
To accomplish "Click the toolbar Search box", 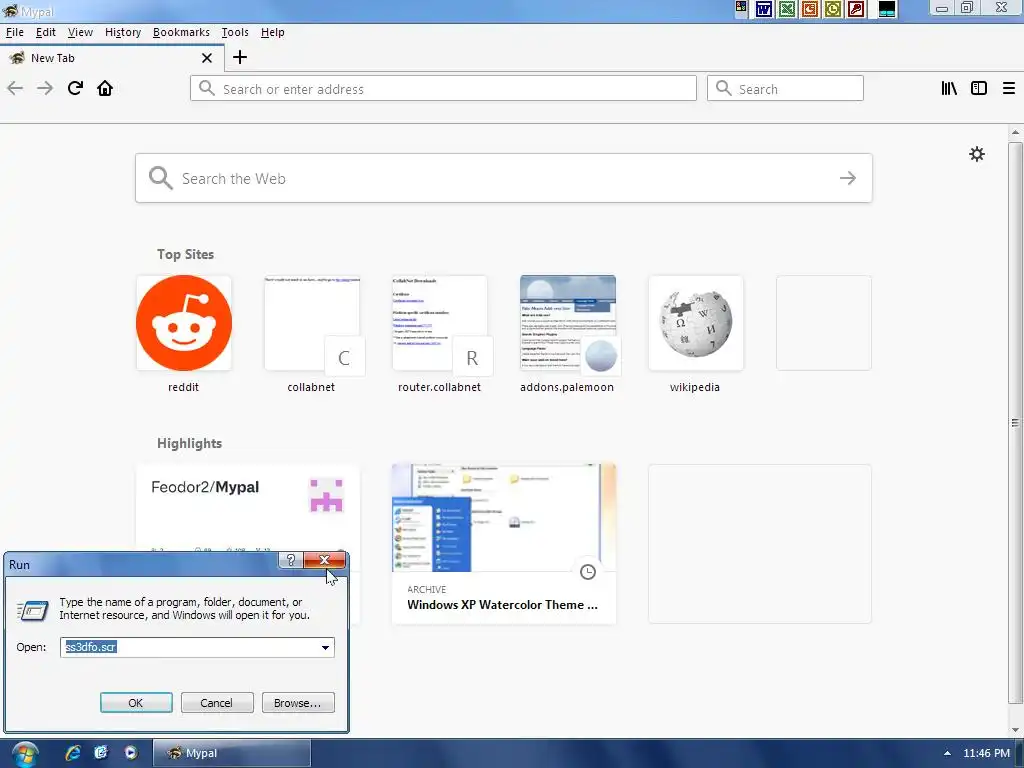I will point(785,88).
